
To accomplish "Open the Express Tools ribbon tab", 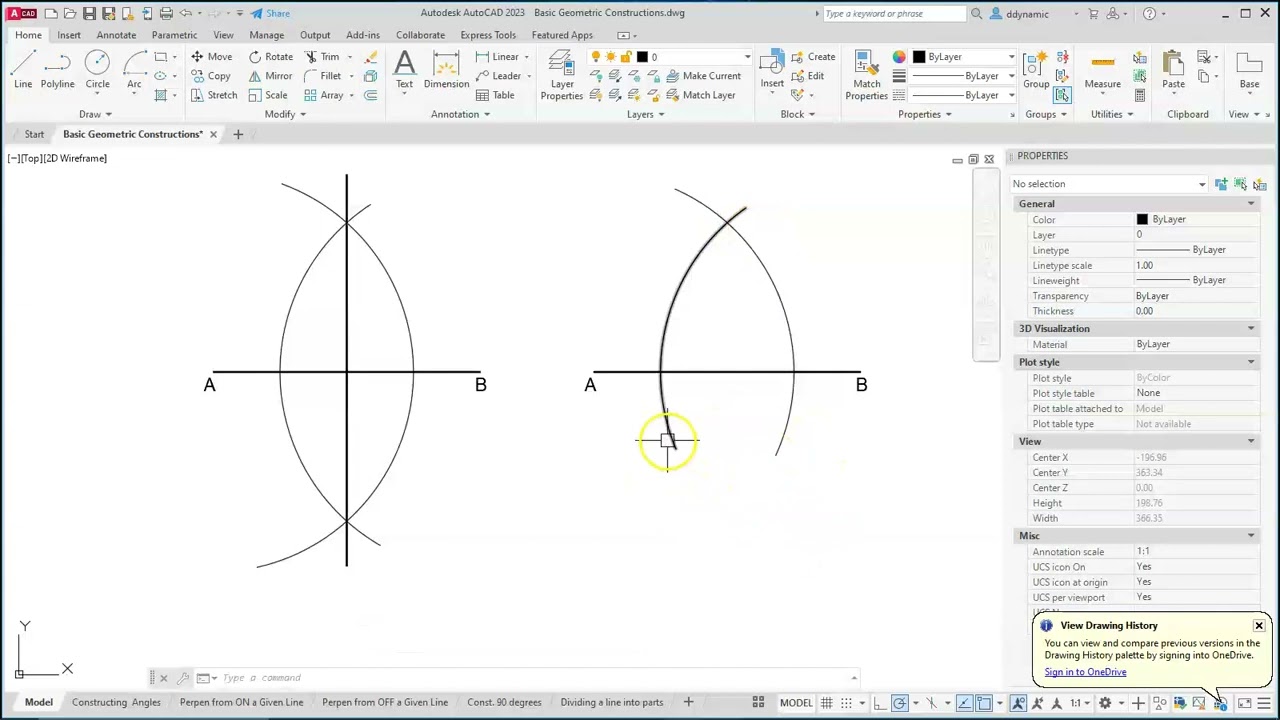I will pyautogui.click(x=488, y=35).
